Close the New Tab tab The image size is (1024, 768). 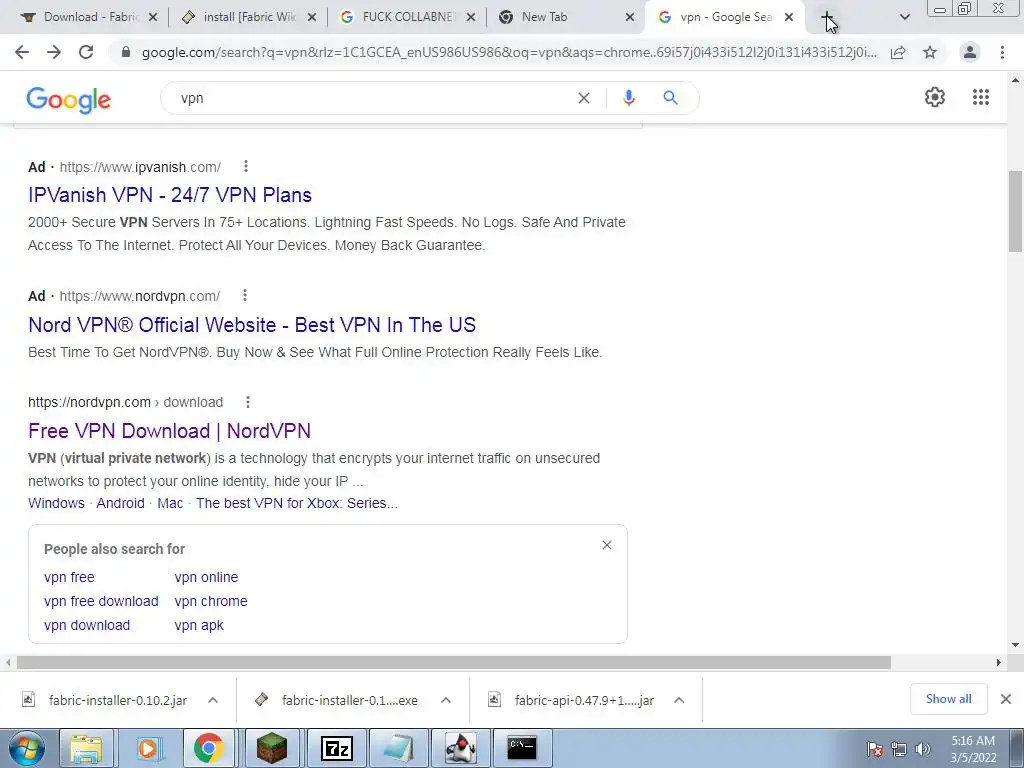click(630, 17)
